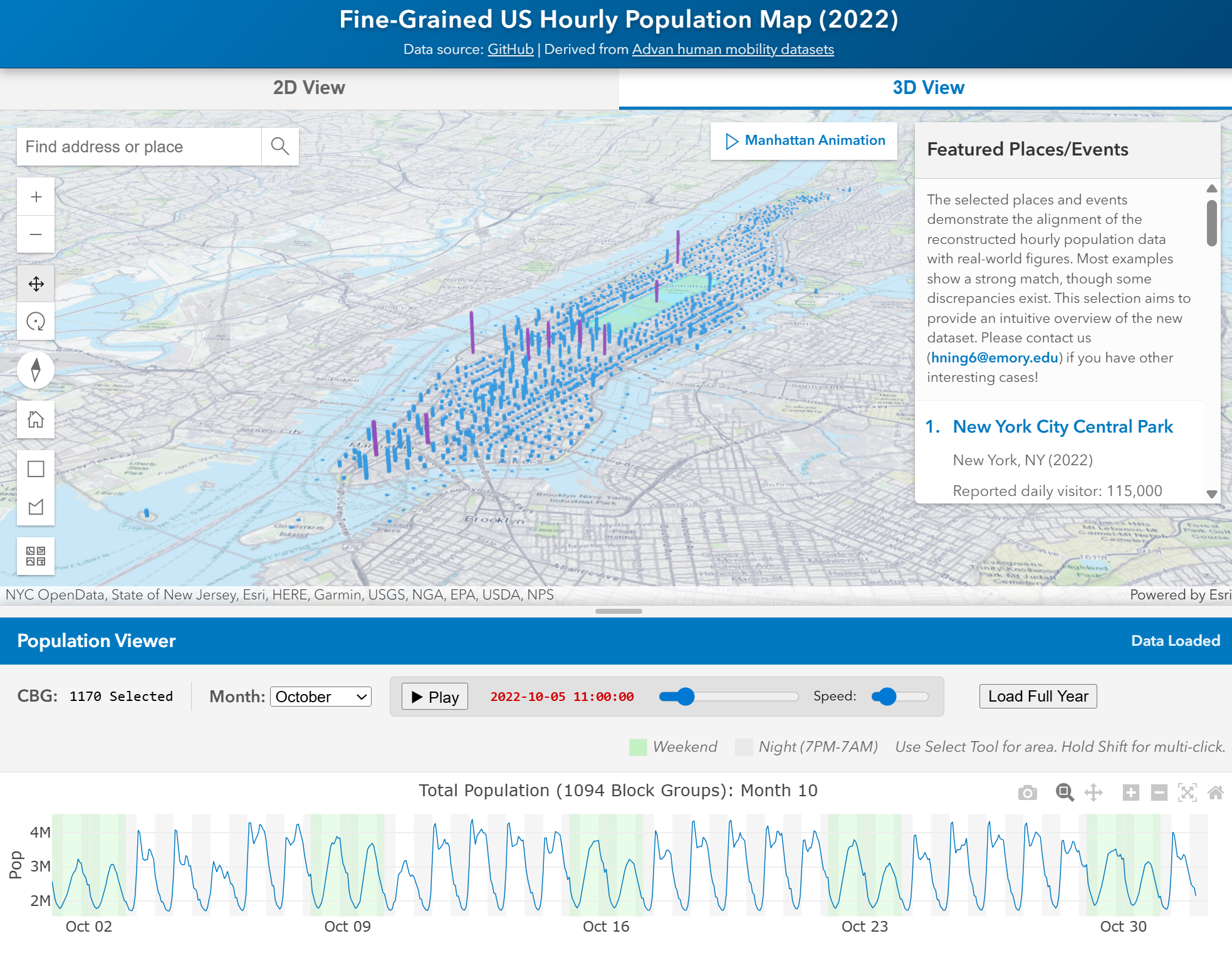Image resolution: width=1232 pixels, height=953 pixels.
Task: Click the Load Full Year button
Action: click(1038, 697)
